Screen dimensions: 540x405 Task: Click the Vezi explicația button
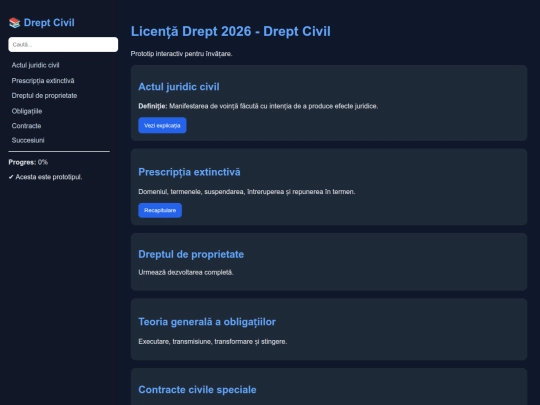point(162,125)
